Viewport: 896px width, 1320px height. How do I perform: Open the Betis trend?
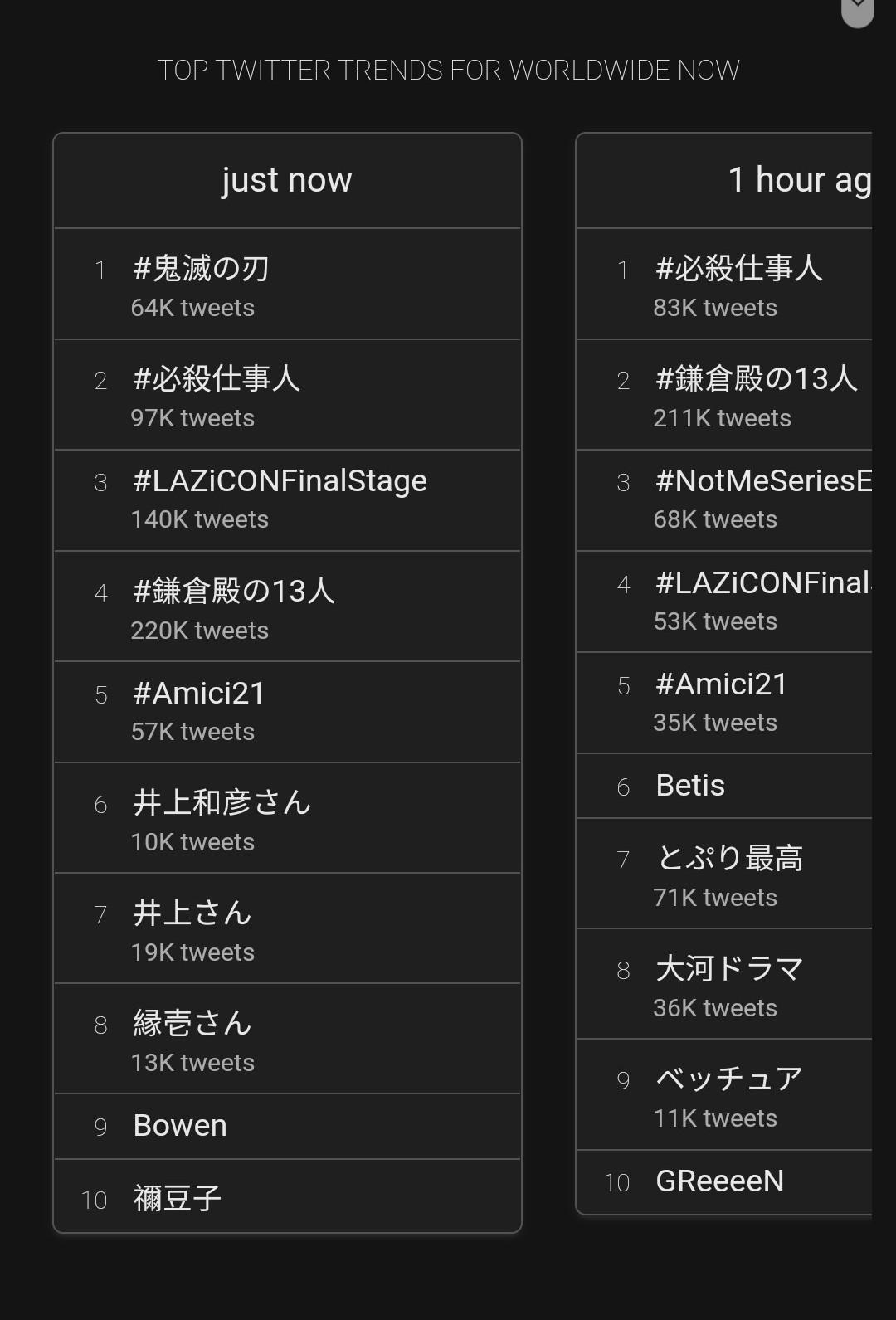(690, 786)
